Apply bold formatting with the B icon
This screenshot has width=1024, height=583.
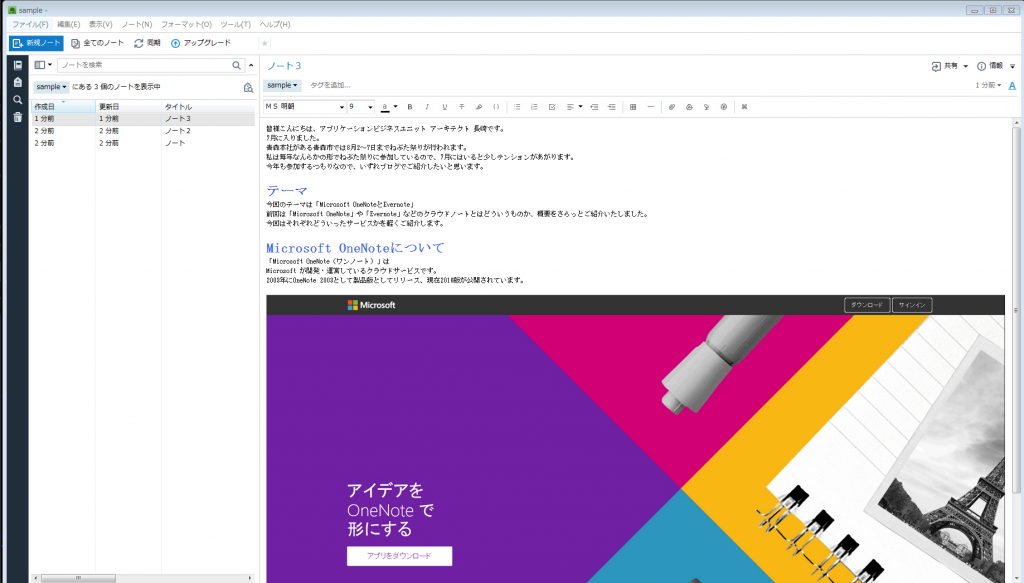(x=410, y=106)
